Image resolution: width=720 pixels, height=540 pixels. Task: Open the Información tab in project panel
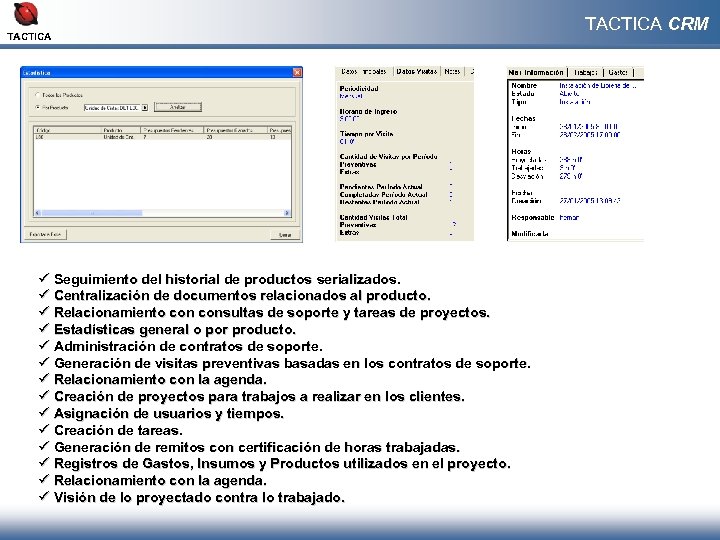pos(536,73)
